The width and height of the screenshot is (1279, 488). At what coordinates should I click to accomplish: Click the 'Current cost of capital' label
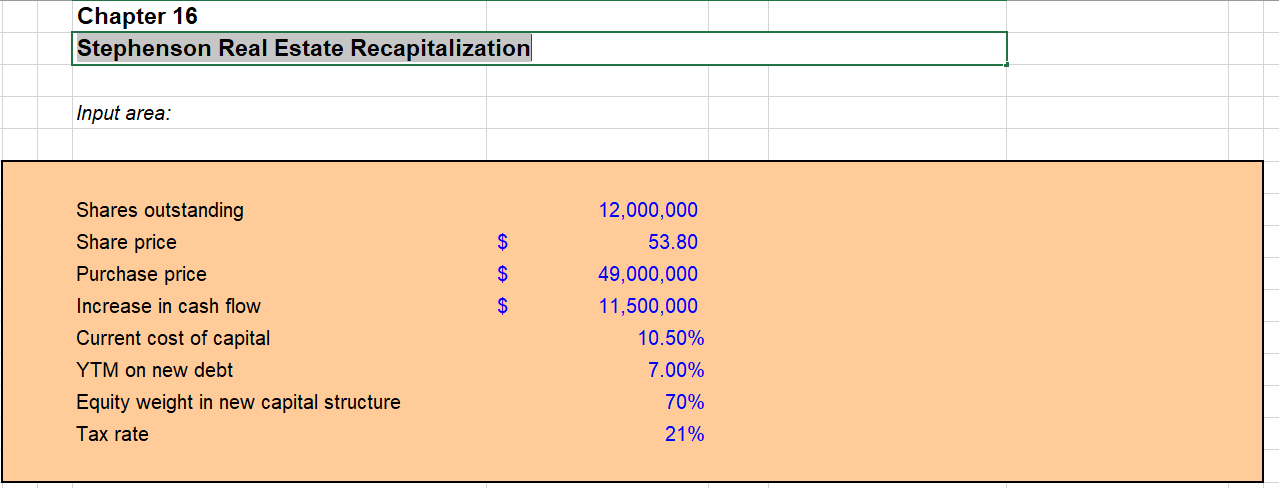173,338
